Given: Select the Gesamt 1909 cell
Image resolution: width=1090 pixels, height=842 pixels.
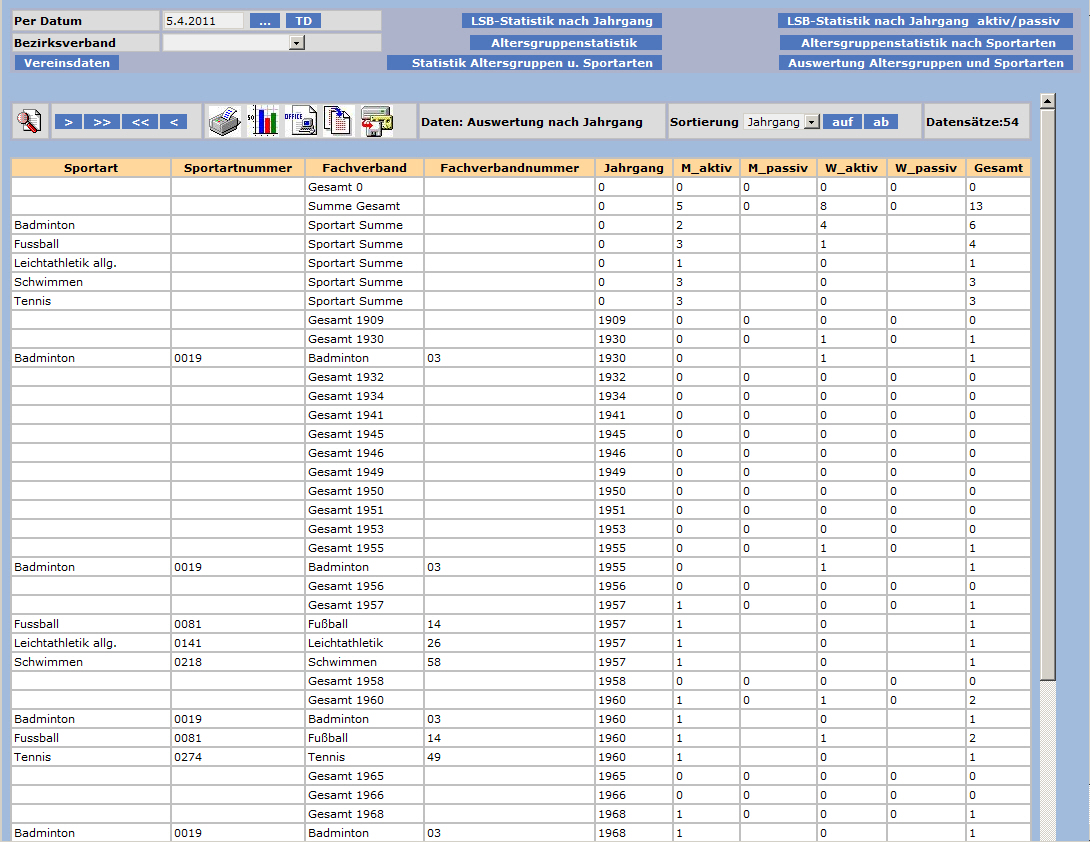Looking at the screenshot, I should pos(364,321).
